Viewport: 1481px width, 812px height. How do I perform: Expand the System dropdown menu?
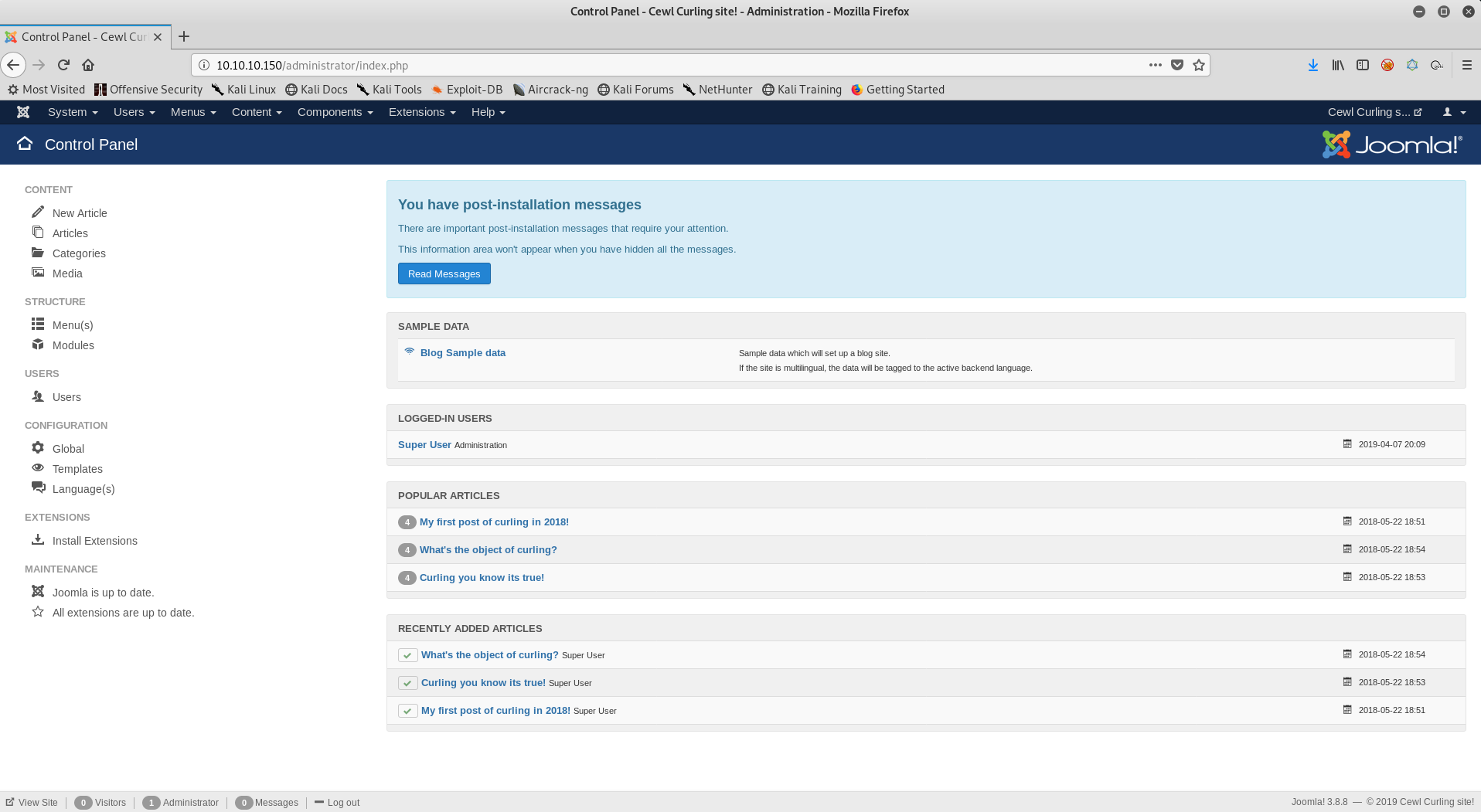point(73,112)
